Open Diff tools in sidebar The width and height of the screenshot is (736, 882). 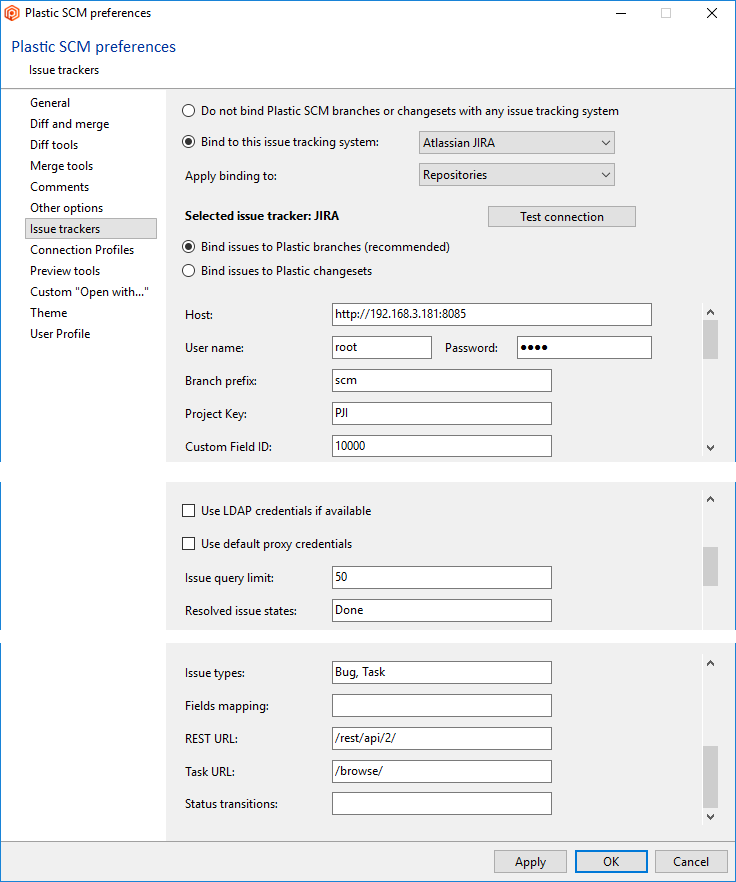coord(54,145)
